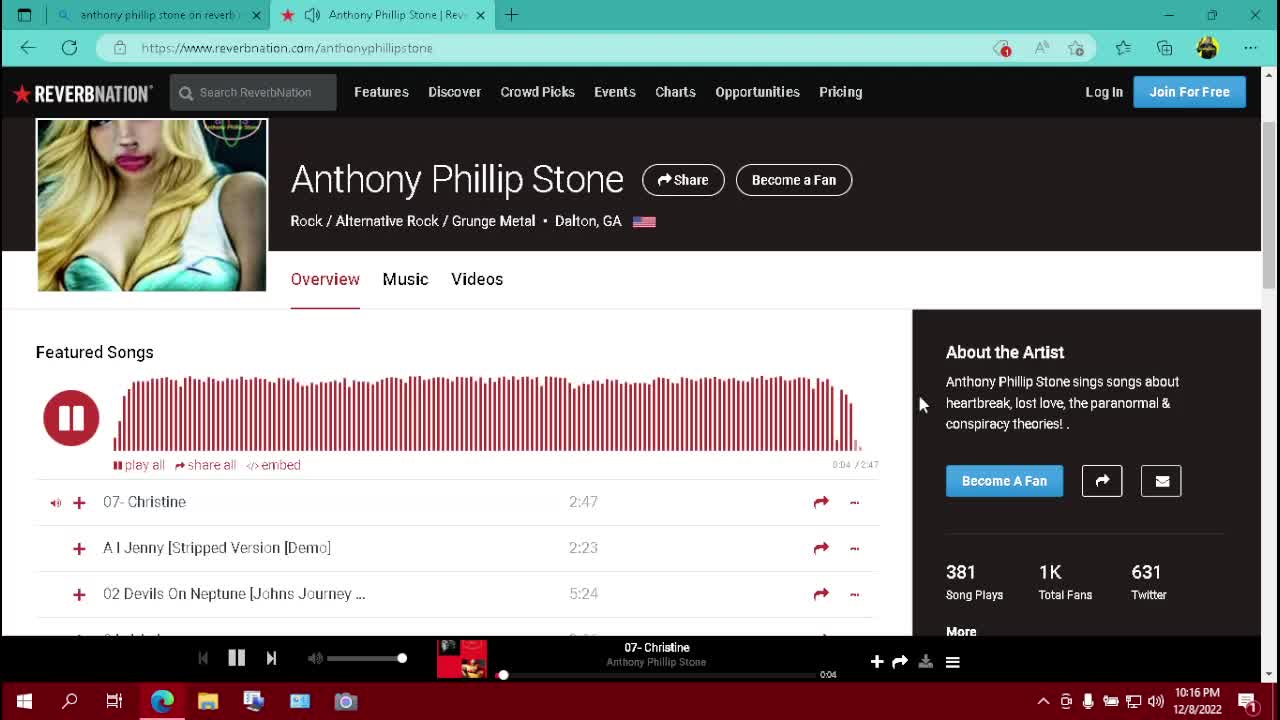Click the blue Become A Fan button
This screenshot has width=1280, height=720.
(x=1004, y=481)
